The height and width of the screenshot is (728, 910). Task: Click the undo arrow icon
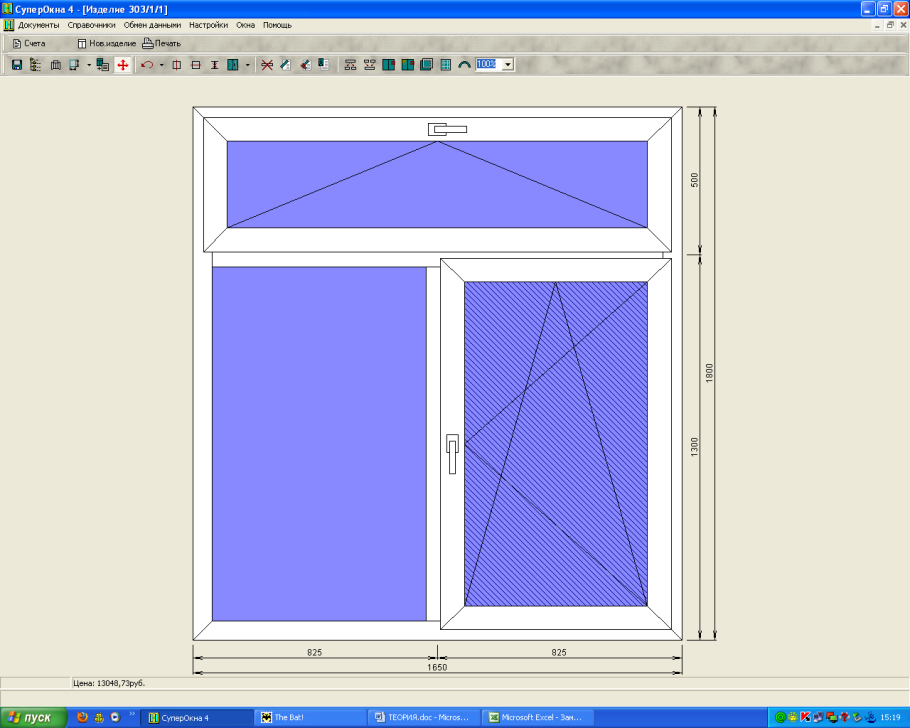148,64
